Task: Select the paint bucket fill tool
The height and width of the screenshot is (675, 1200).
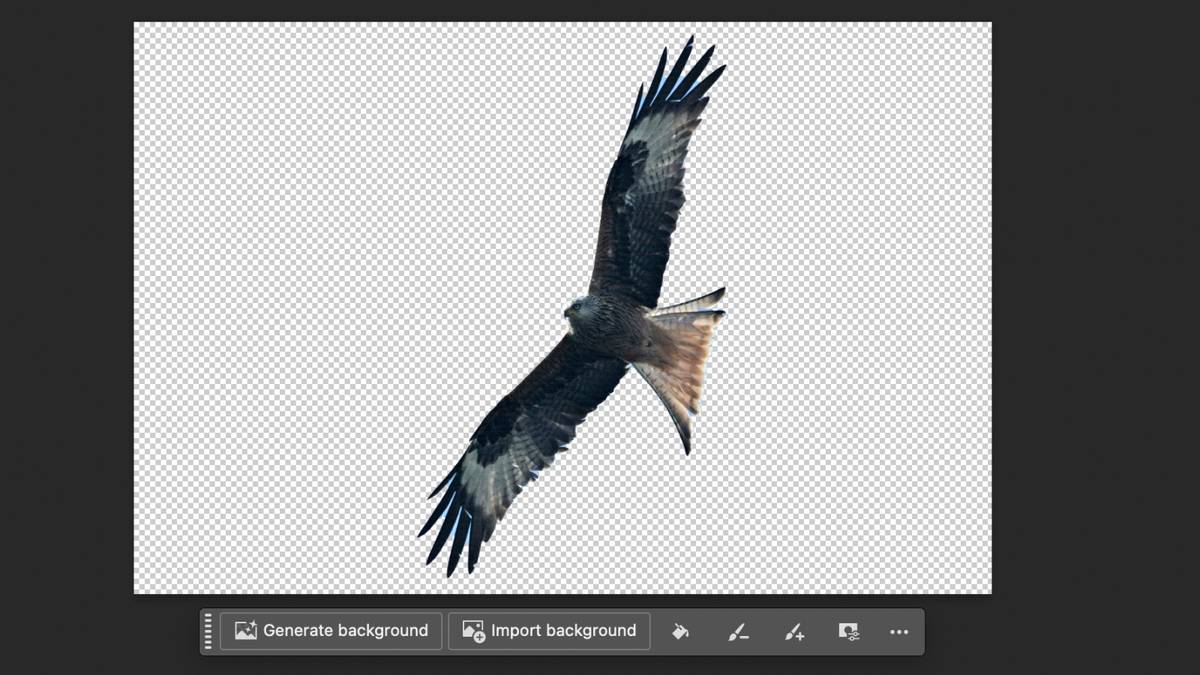Action: [x=681, y=631]
